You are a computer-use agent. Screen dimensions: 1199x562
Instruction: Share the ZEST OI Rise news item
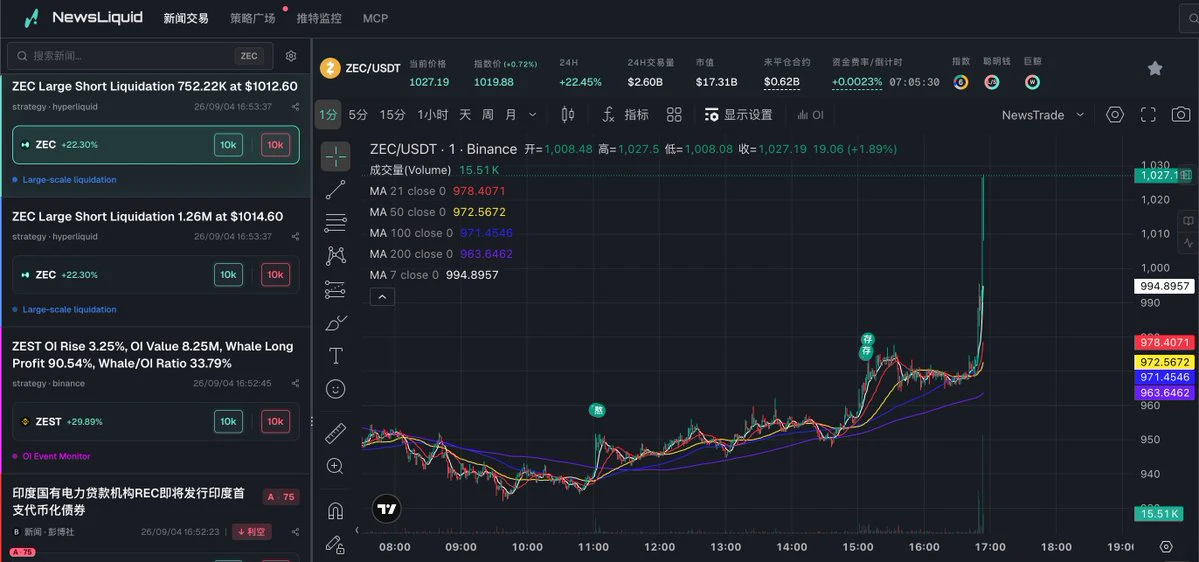pyautogui.click(x=295, y=384)
